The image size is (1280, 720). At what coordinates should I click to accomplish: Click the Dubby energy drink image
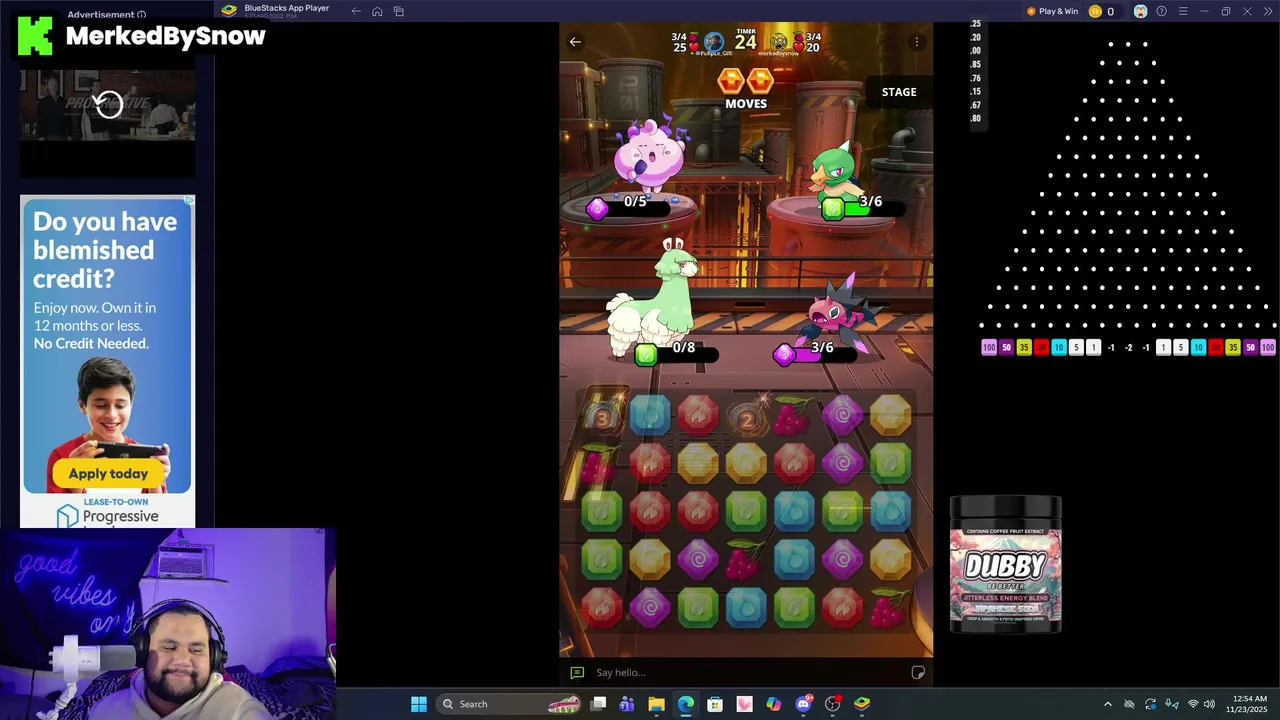1005,565
